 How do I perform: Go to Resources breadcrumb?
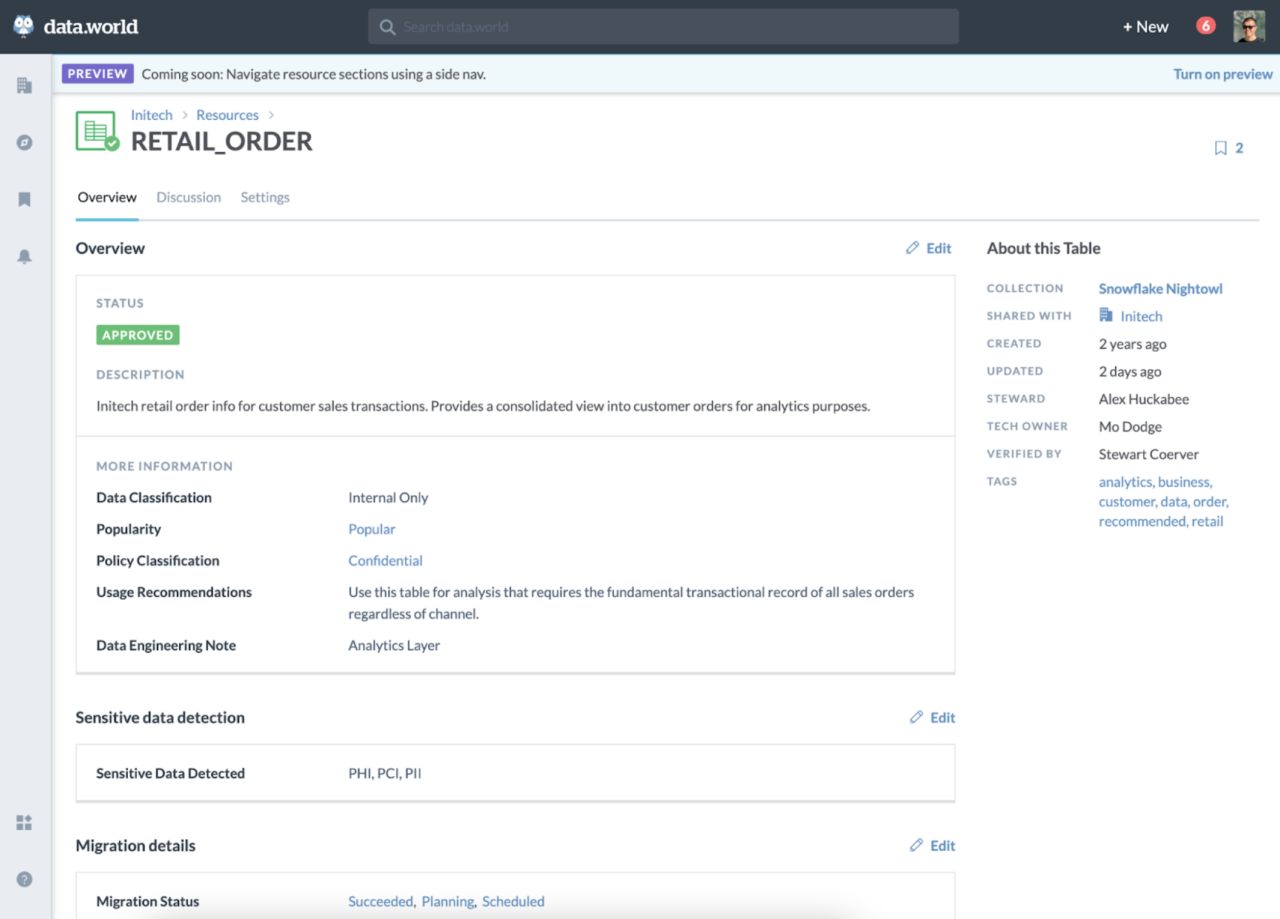227,115
